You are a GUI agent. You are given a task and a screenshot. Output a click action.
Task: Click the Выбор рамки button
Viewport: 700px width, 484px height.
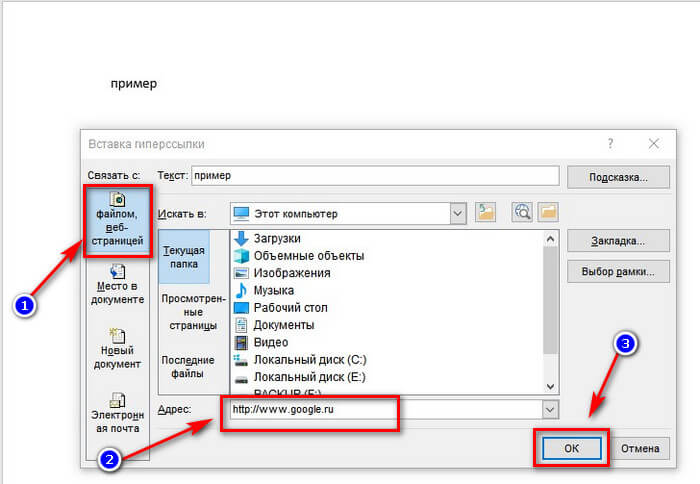coord(618,271)
